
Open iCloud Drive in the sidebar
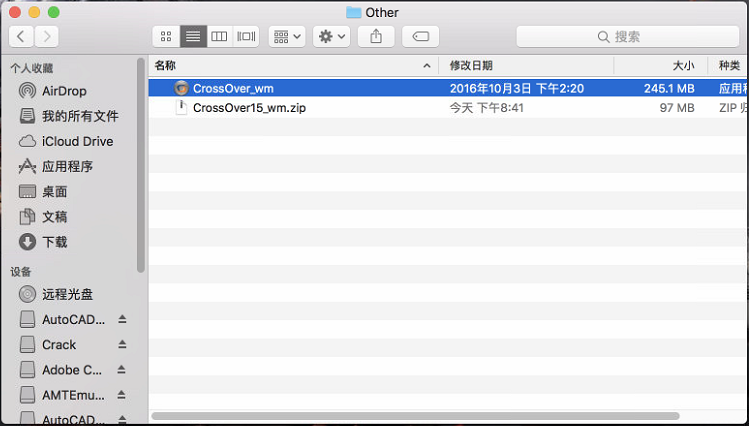(x=65, y=141)
